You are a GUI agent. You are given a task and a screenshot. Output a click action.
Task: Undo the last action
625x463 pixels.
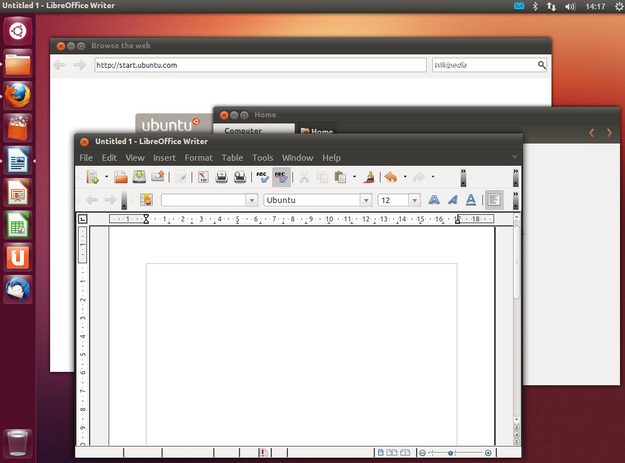coord(391,177)
